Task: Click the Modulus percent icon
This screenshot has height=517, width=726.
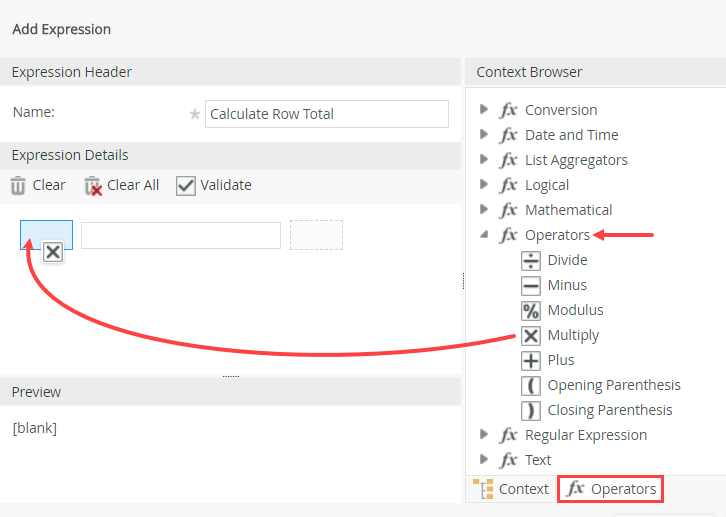Action: point(531,310)
